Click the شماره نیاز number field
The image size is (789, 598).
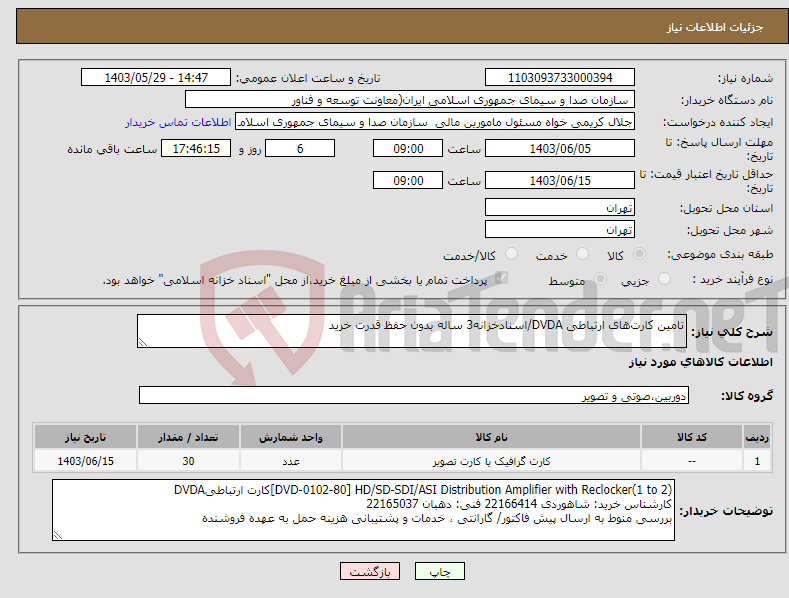560,78
